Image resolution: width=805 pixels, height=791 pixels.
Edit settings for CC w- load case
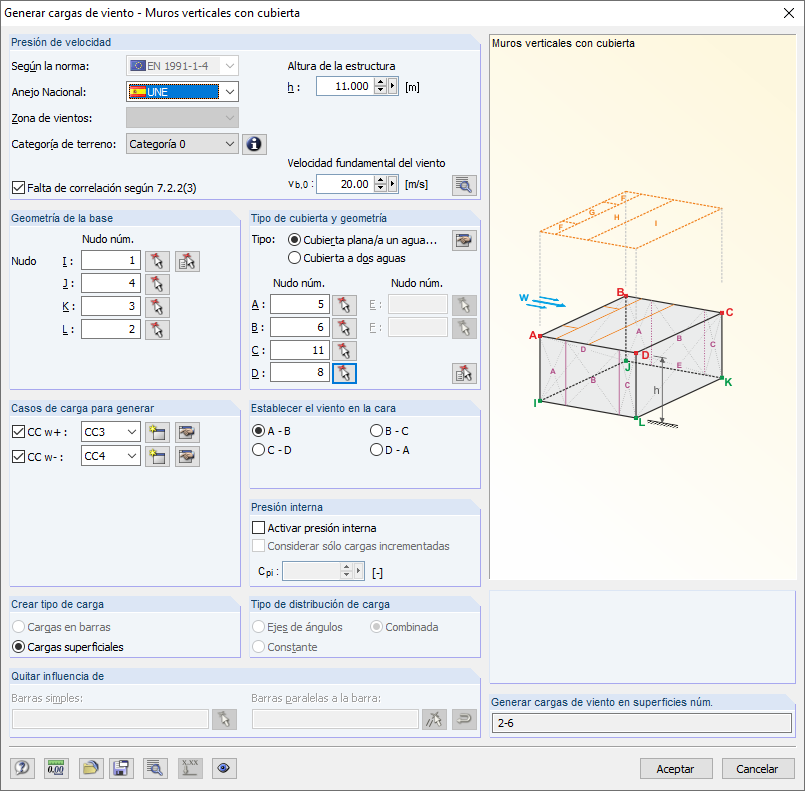(187, 456)
